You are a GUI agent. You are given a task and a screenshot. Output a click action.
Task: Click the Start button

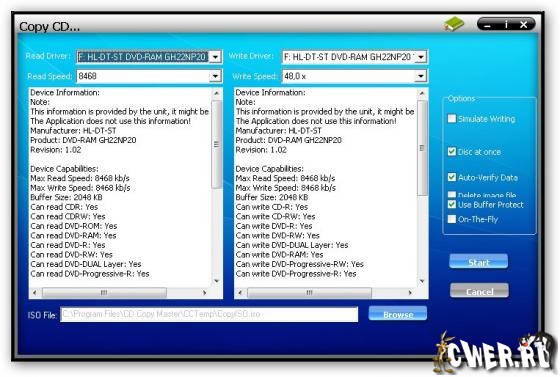[x=479, y=262]
